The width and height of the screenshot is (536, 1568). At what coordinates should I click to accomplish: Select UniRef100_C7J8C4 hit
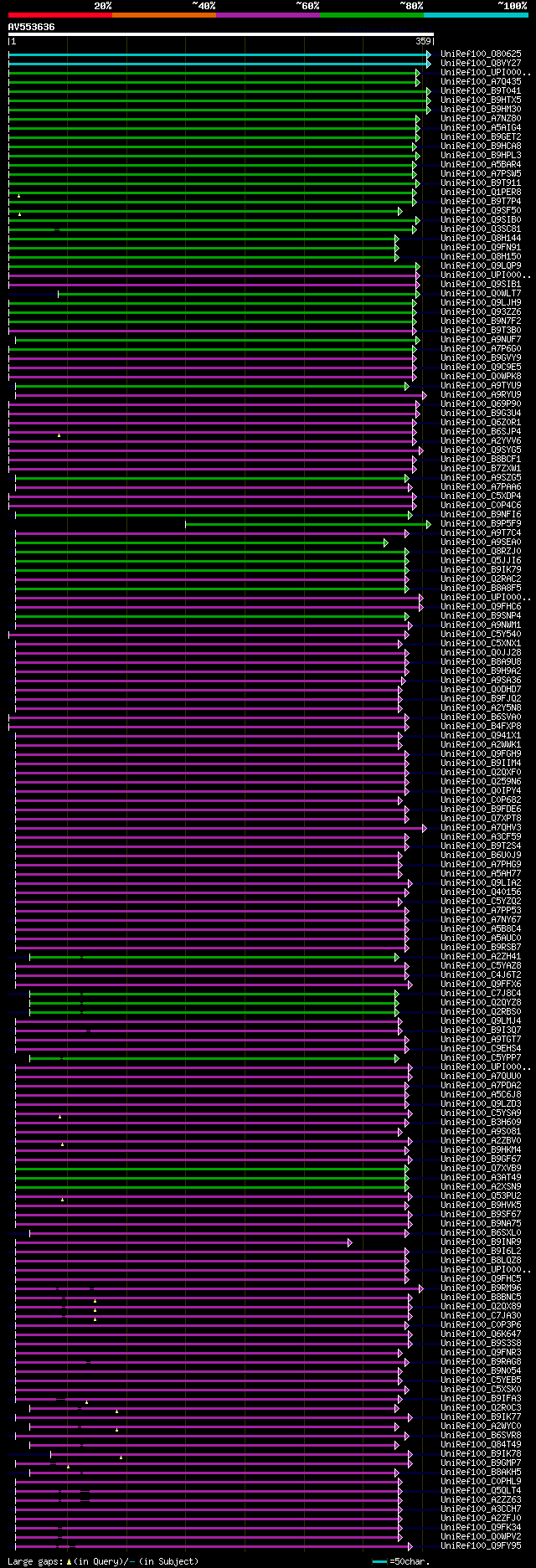click(x=481, y=993)
